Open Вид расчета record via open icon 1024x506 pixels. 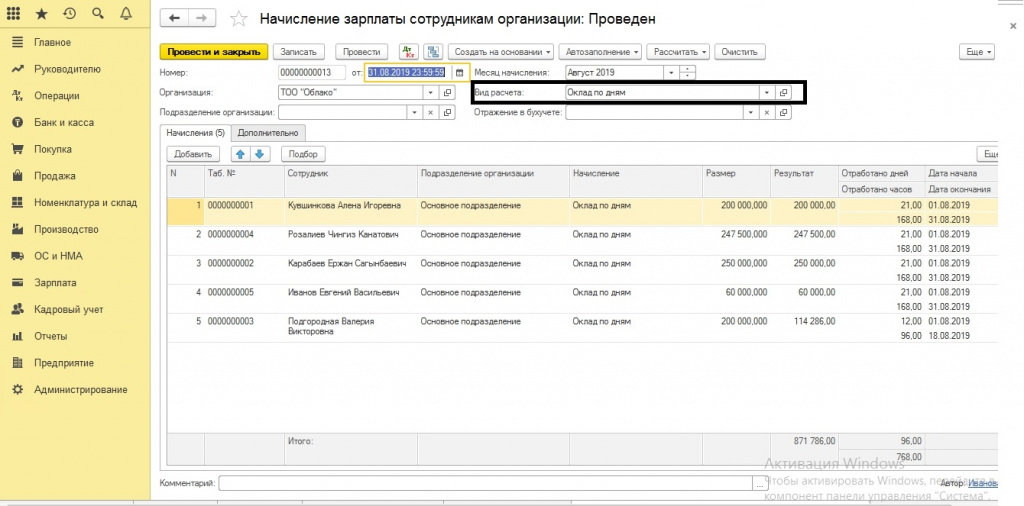click(784, 93)
